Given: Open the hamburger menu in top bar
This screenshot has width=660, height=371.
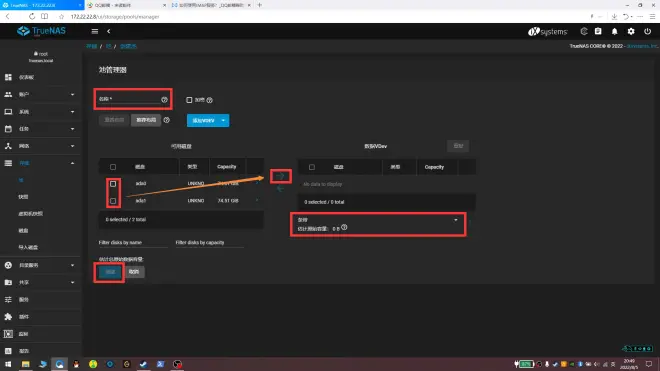Looking at the screenshot, I should [95, 31].
